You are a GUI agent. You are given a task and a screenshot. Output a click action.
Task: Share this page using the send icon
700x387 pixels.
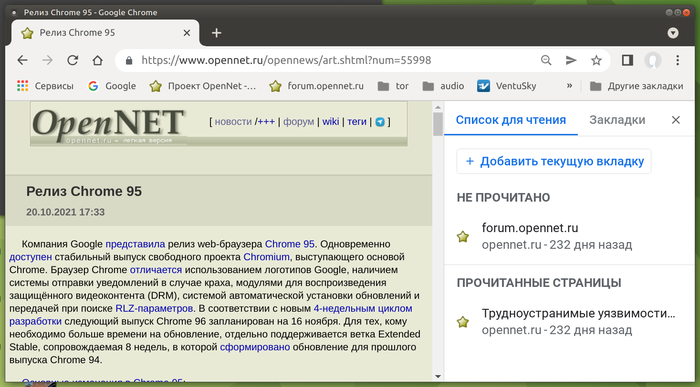571,60
